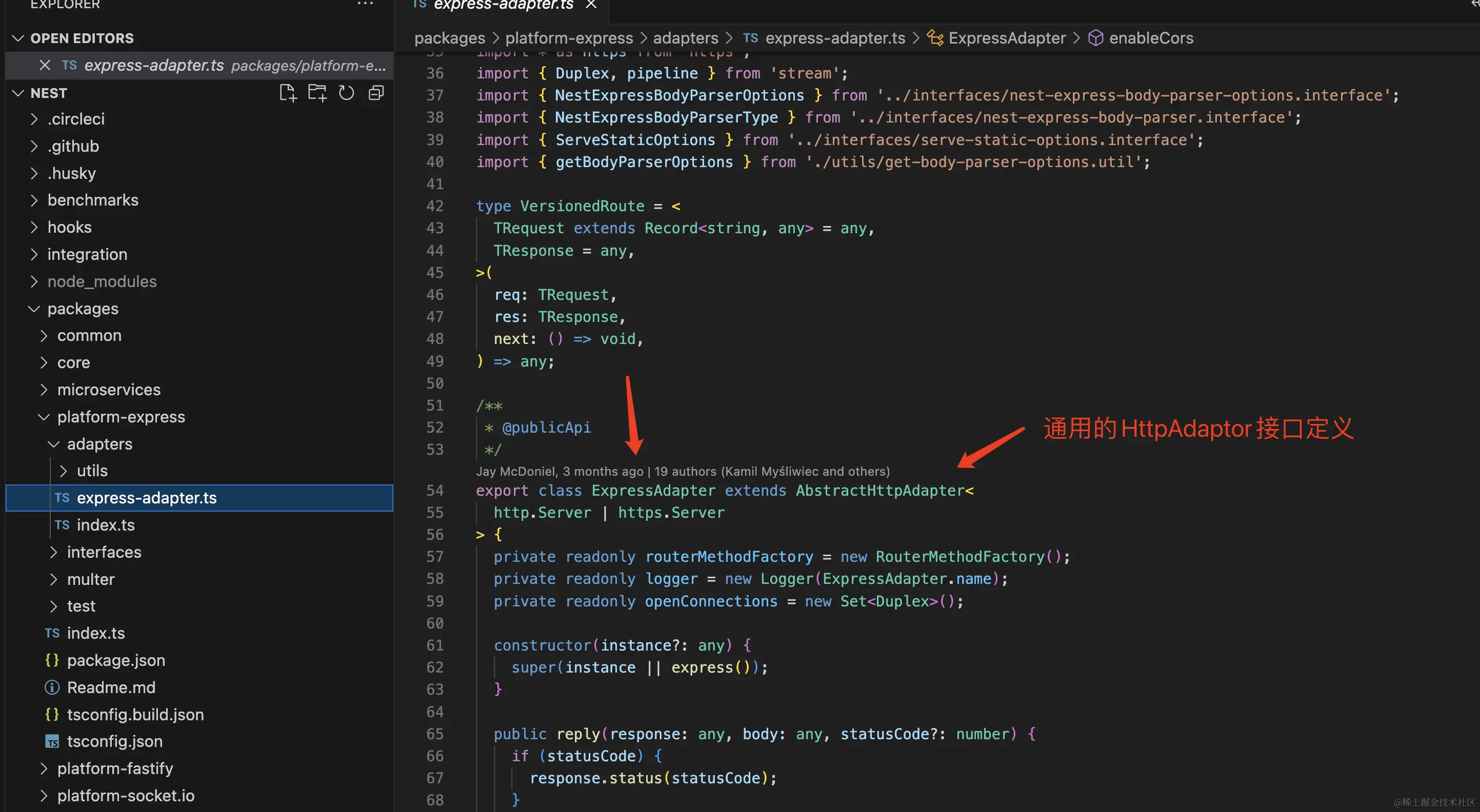Expand the hooks folder
The image size is (1480, 812).
pos(34,228)
